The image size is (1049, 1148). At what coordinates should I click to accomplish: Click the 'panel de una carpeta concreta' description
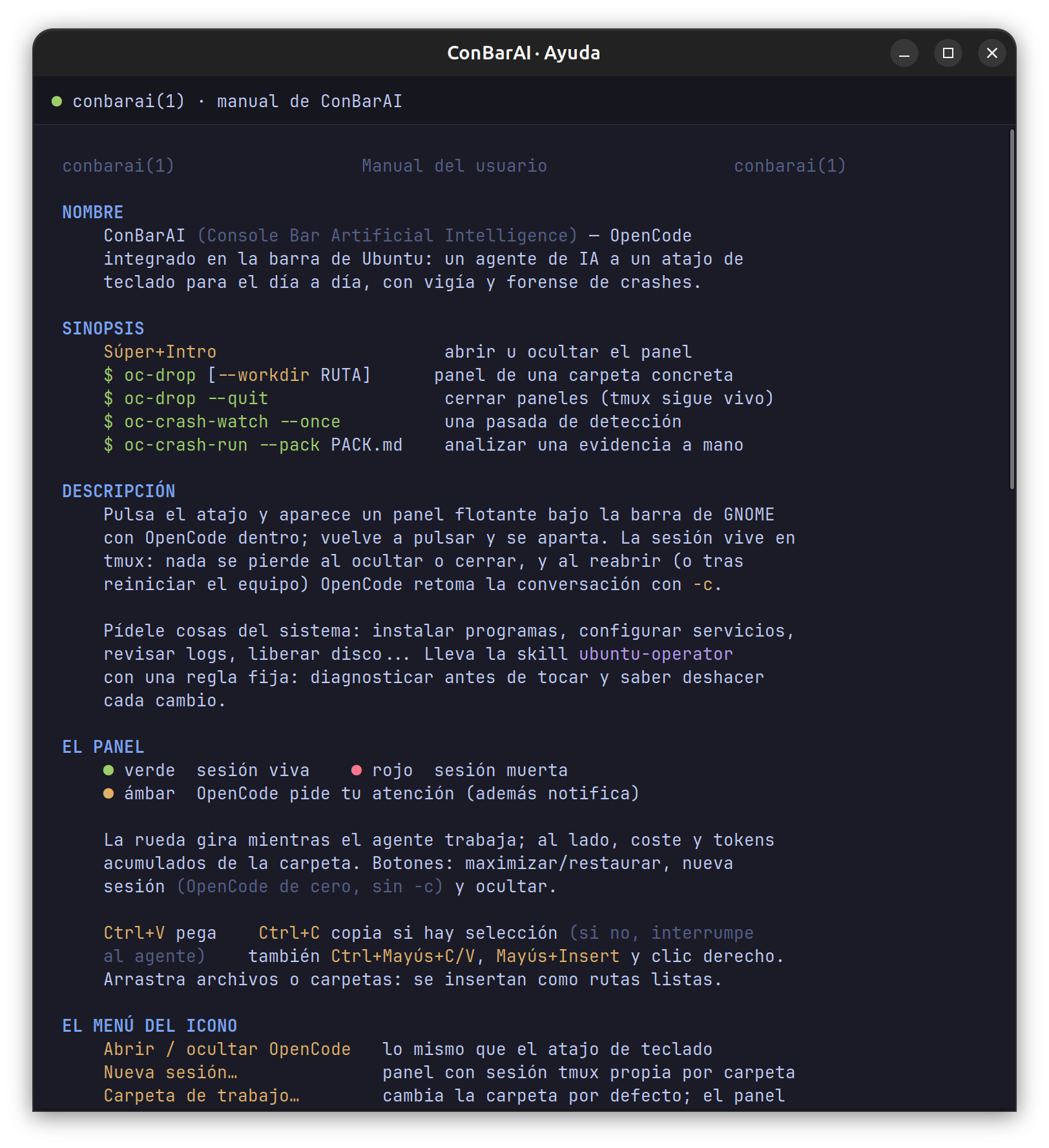(584, 375)
